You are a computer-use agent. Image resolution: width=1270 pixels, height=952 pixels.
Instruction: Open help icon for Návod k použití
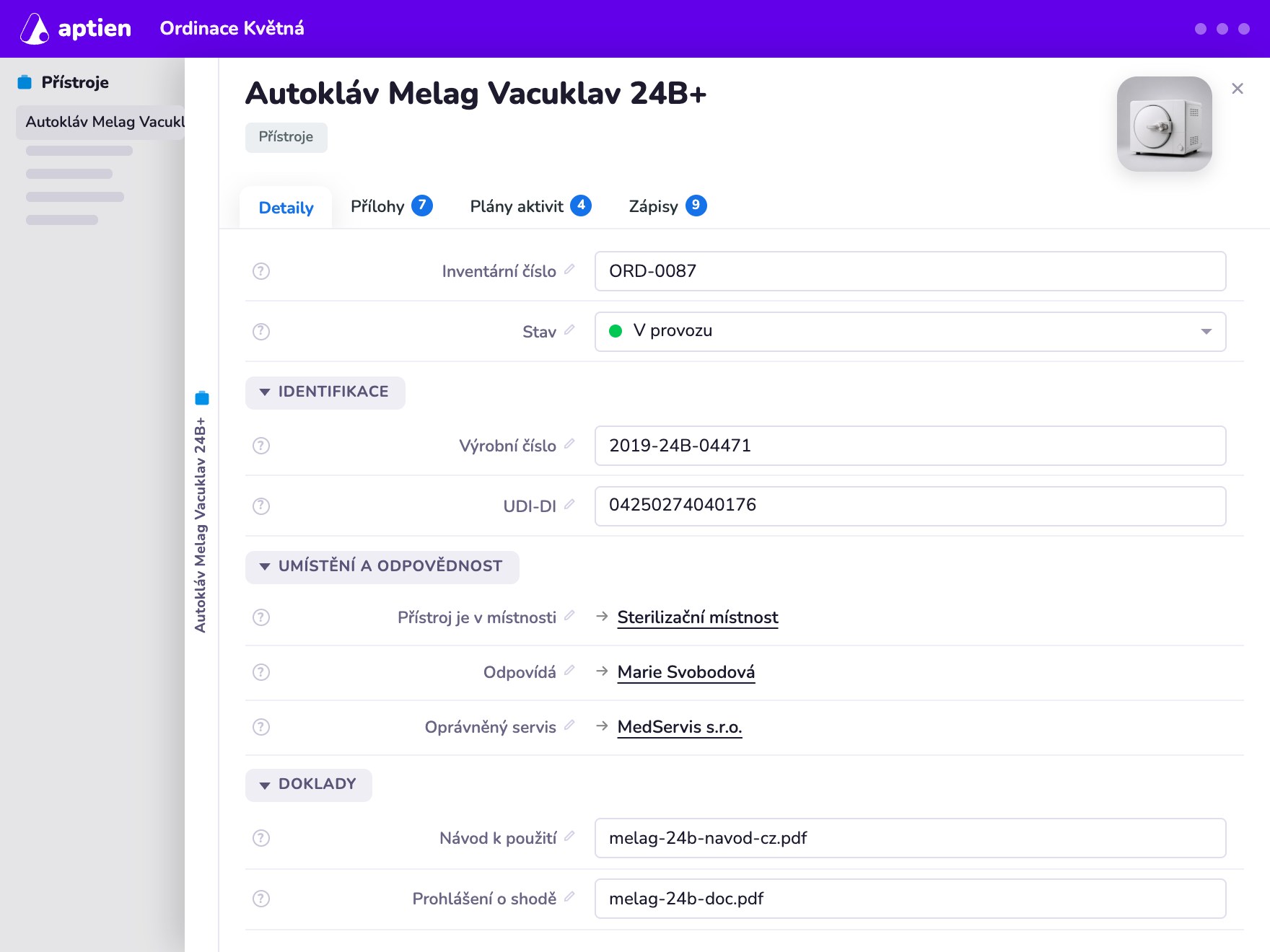coord(261,838)
